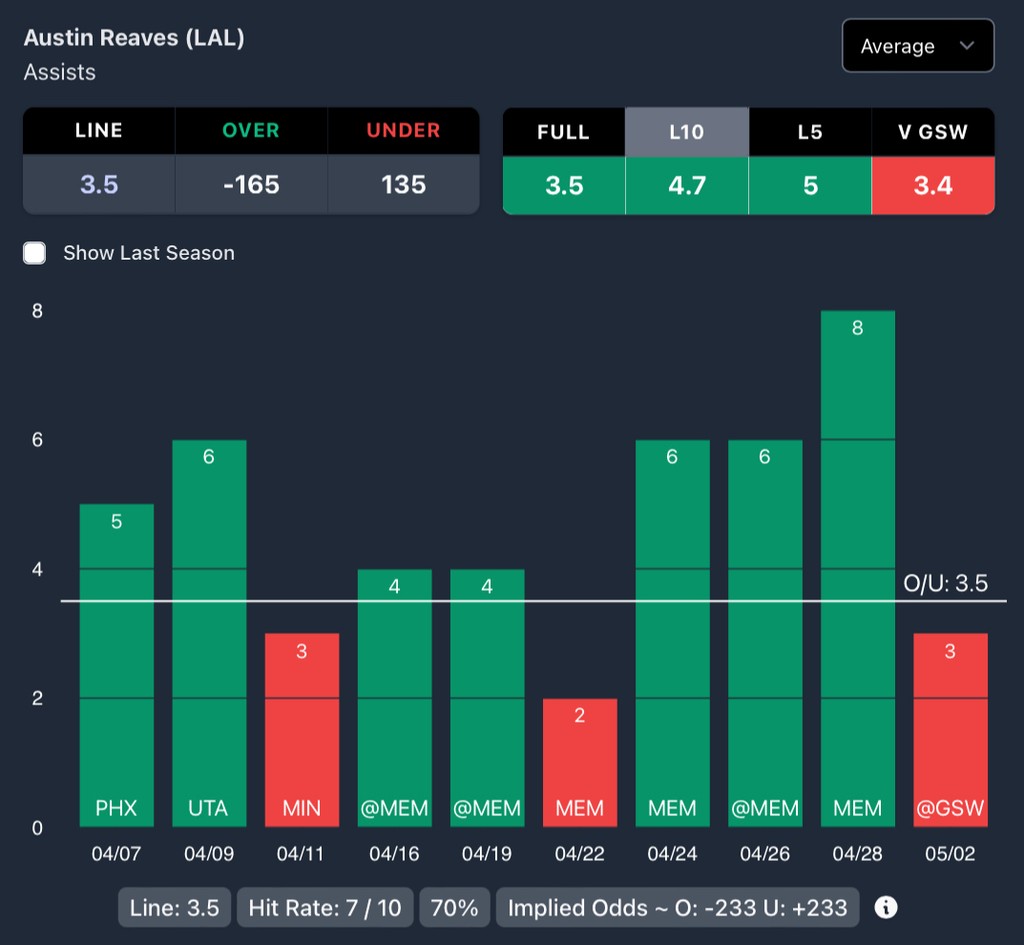Click the 70% pill
The height and width of the screenshot is (945, 1024).
tap(455, 907)
